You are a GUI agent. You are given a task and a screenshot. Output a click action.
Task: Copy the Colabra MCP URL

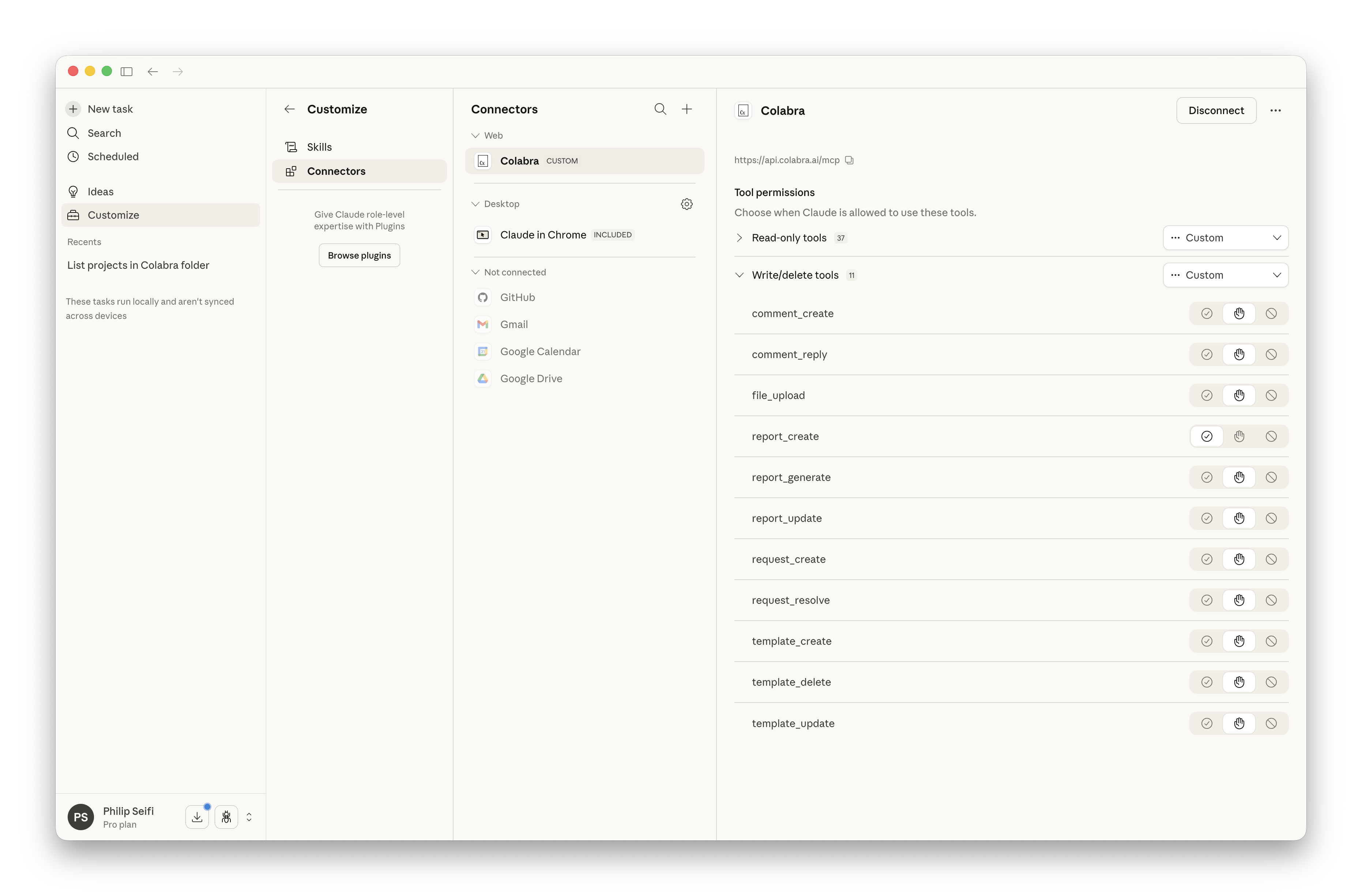click(x=849, y=160)
